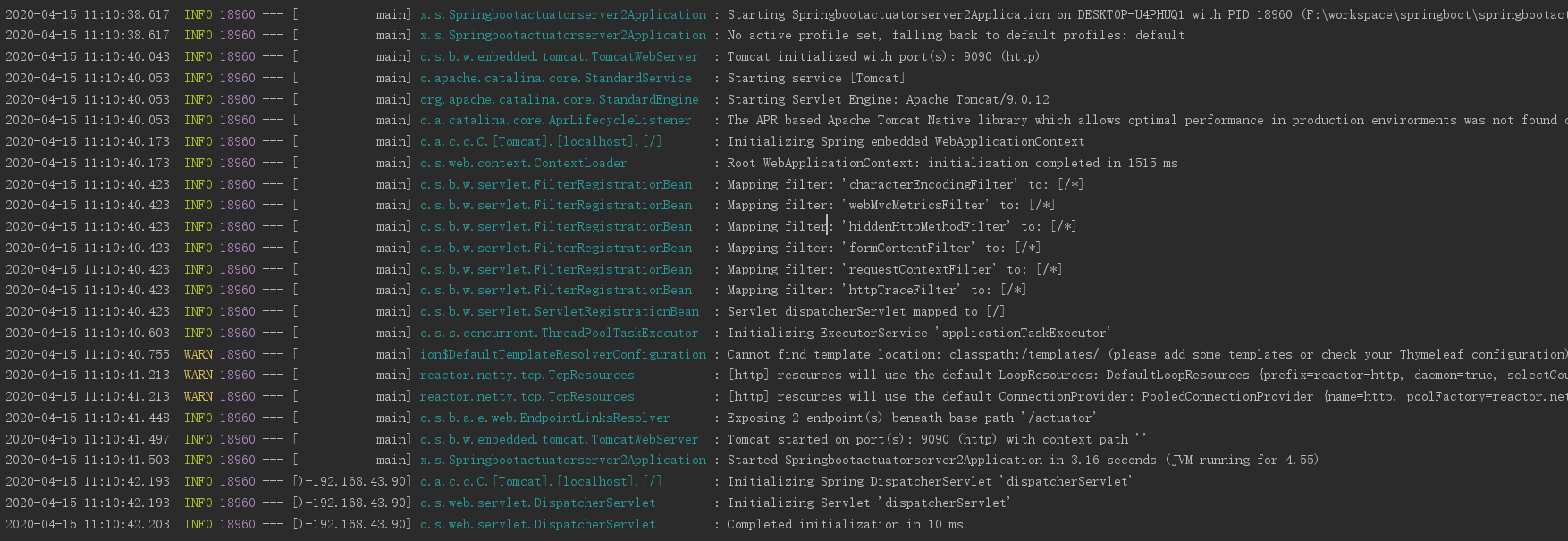Click "Initializing ExecutorService 'applicationTaskExecutor'" message
Screen dimensions: 1568x541
tap(919, 333)
